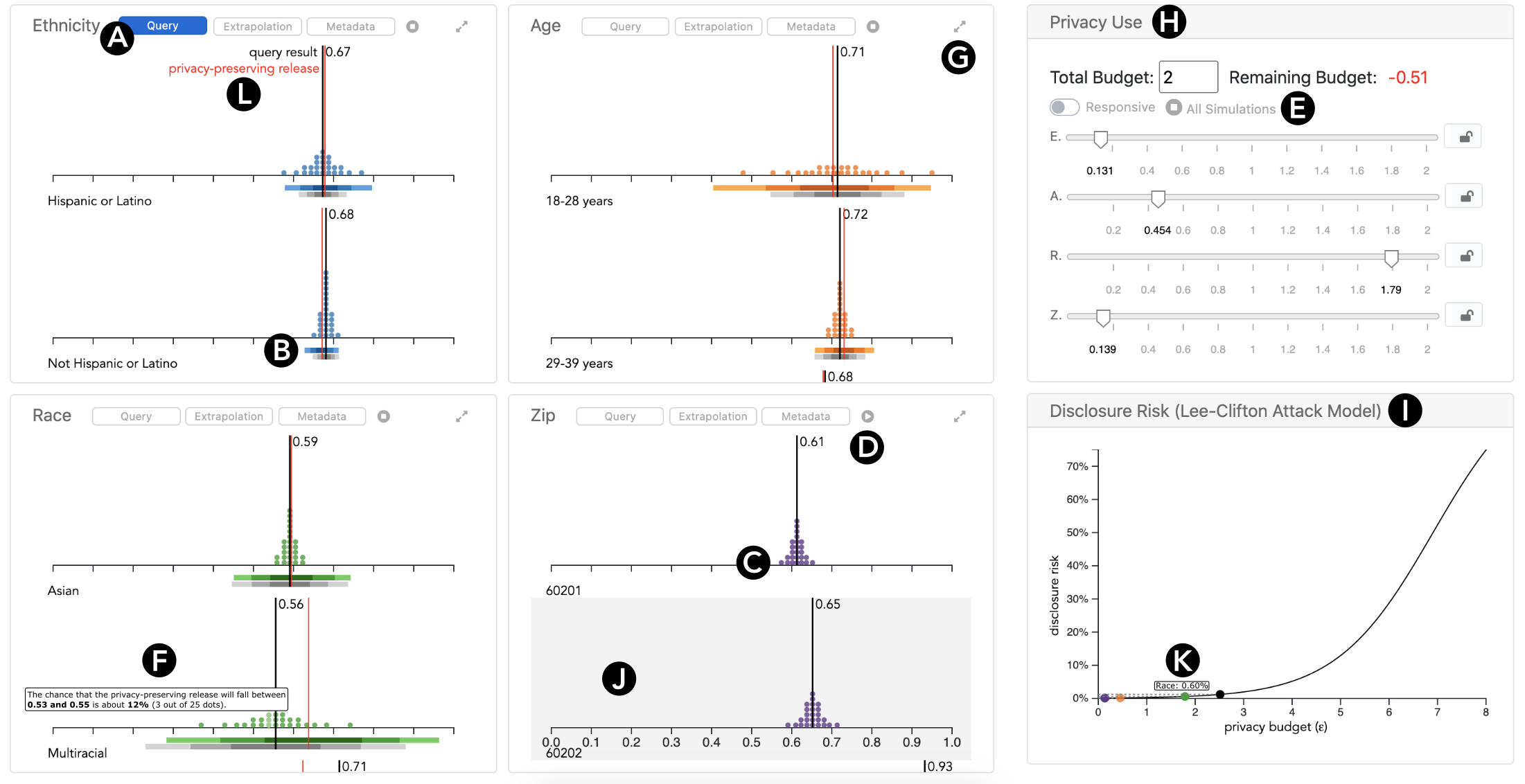Click the E. slider handle at 0.131
Viewport: 1525px width, 784px height.
click(x=1100, y=139)
